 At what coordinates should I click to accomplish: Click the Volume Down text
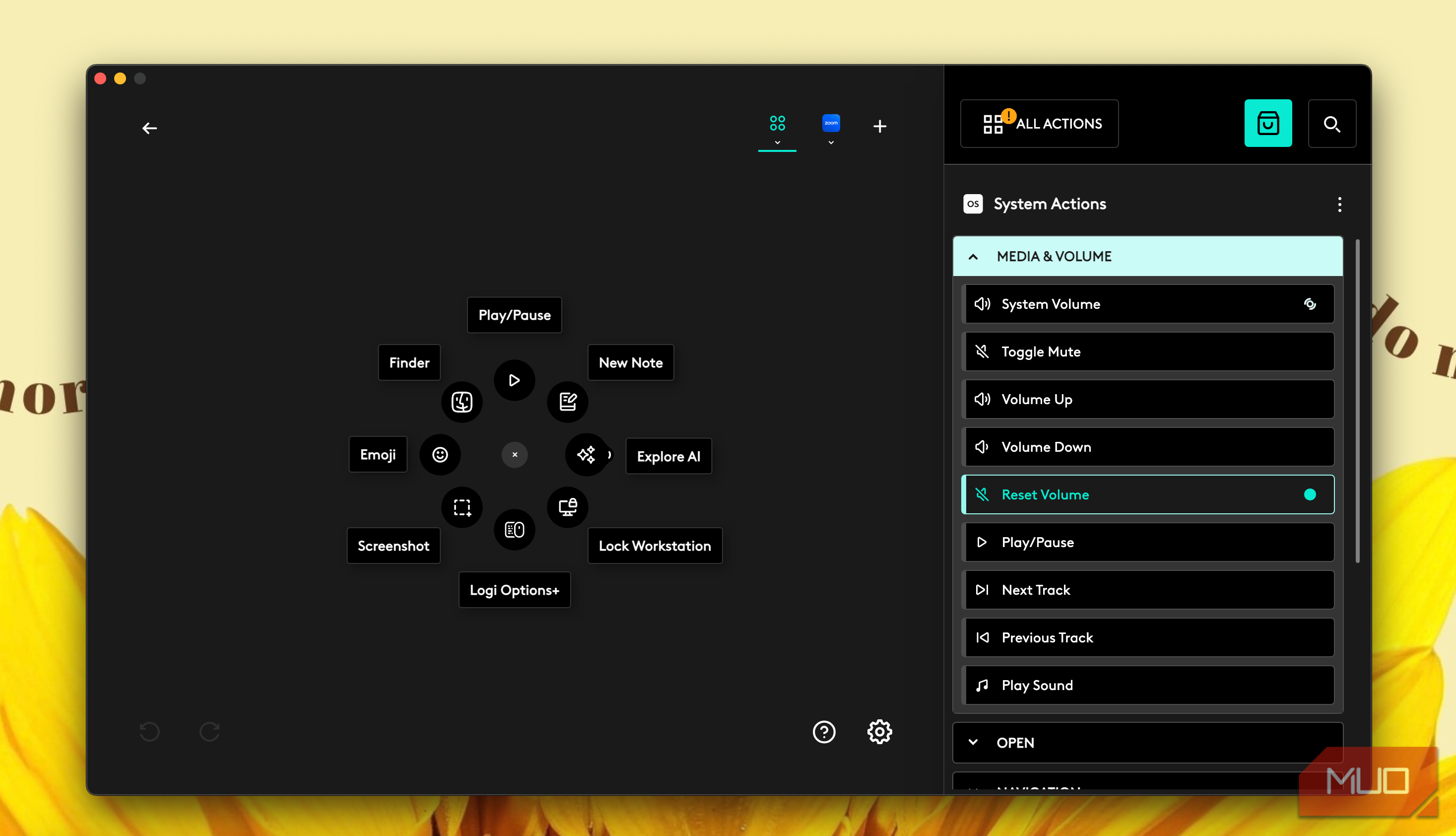tap(1046, 447)
